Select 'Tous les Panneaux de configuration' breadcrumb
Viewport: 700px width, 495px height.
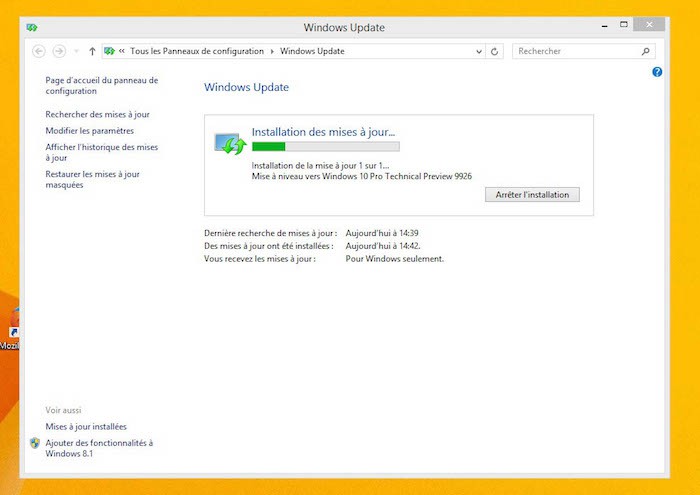(196, 51)
